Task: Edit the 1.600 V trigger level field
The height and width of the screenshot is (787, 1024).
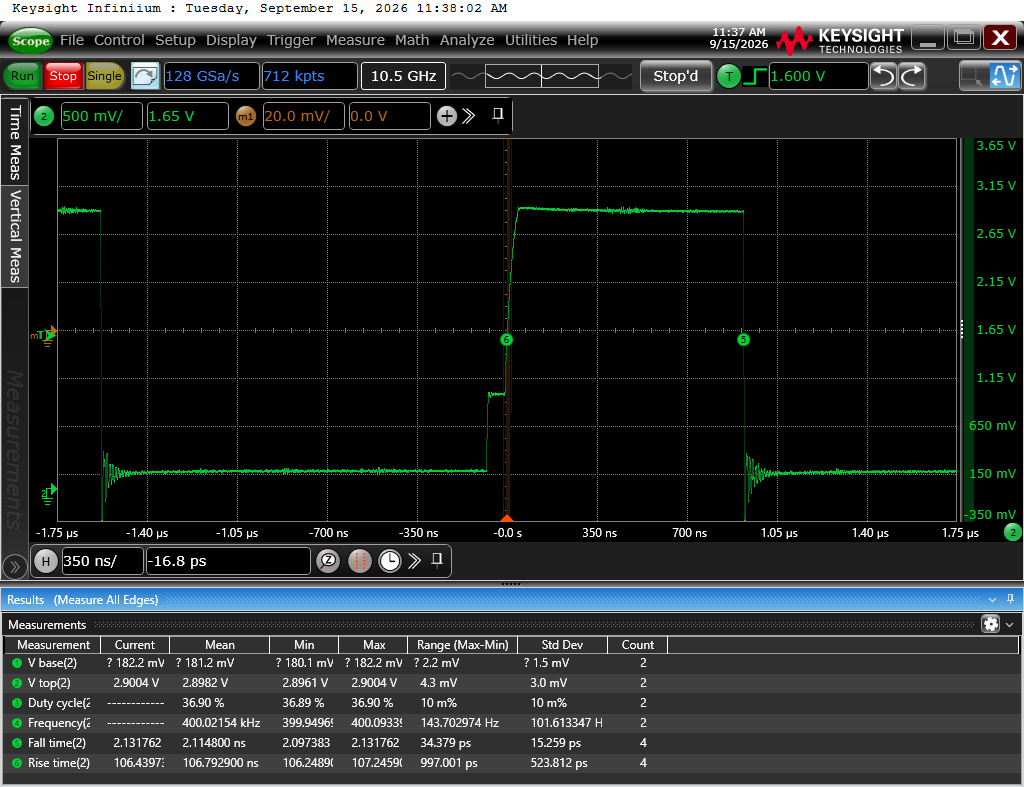Action: [x=819, y=76]
